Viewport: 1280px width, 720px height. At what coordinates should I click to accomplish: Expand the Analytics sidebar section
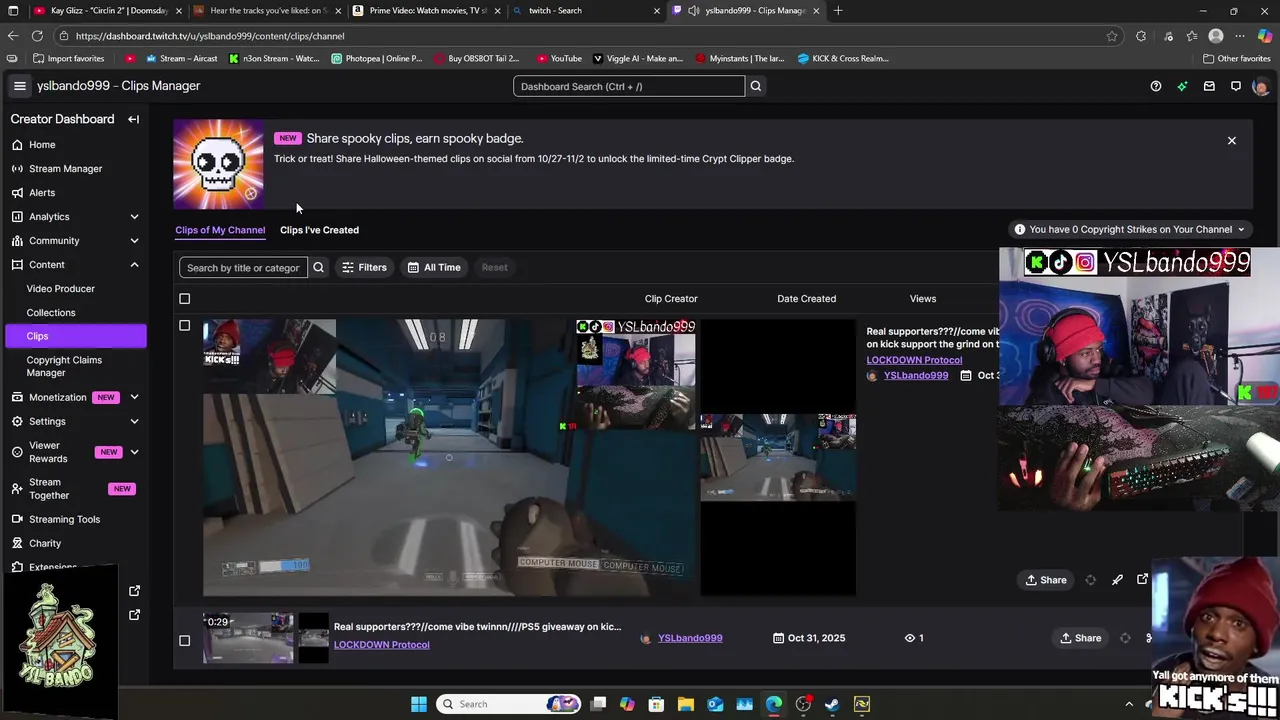tap(134, 217)
